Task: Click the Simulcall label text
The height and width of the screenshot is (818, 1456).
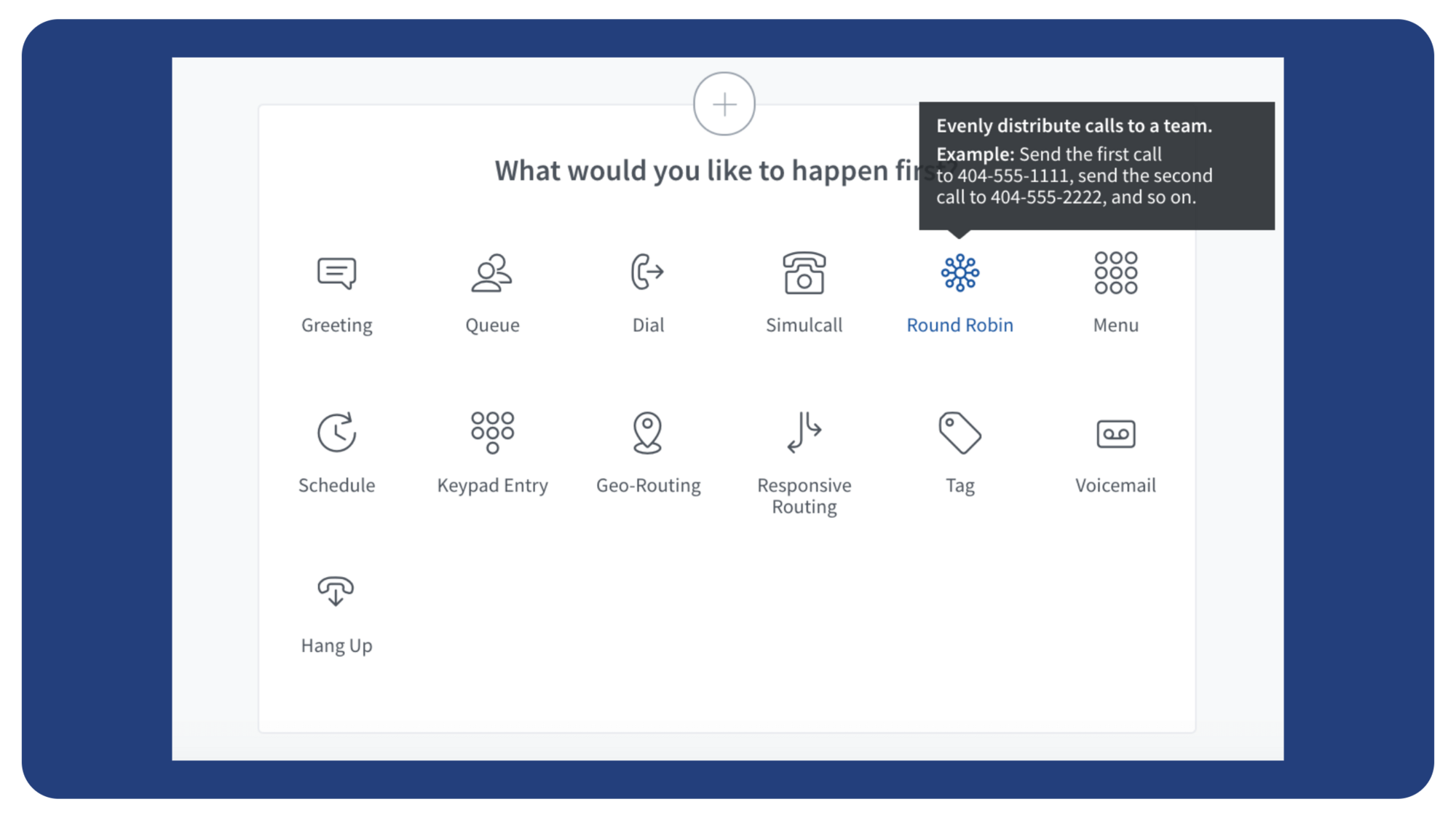Action: [x=804, y=325]
